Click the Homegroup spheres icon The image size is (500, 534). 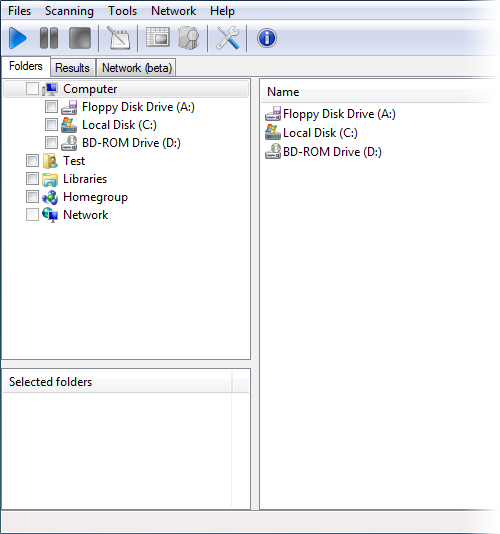(50, 197)
